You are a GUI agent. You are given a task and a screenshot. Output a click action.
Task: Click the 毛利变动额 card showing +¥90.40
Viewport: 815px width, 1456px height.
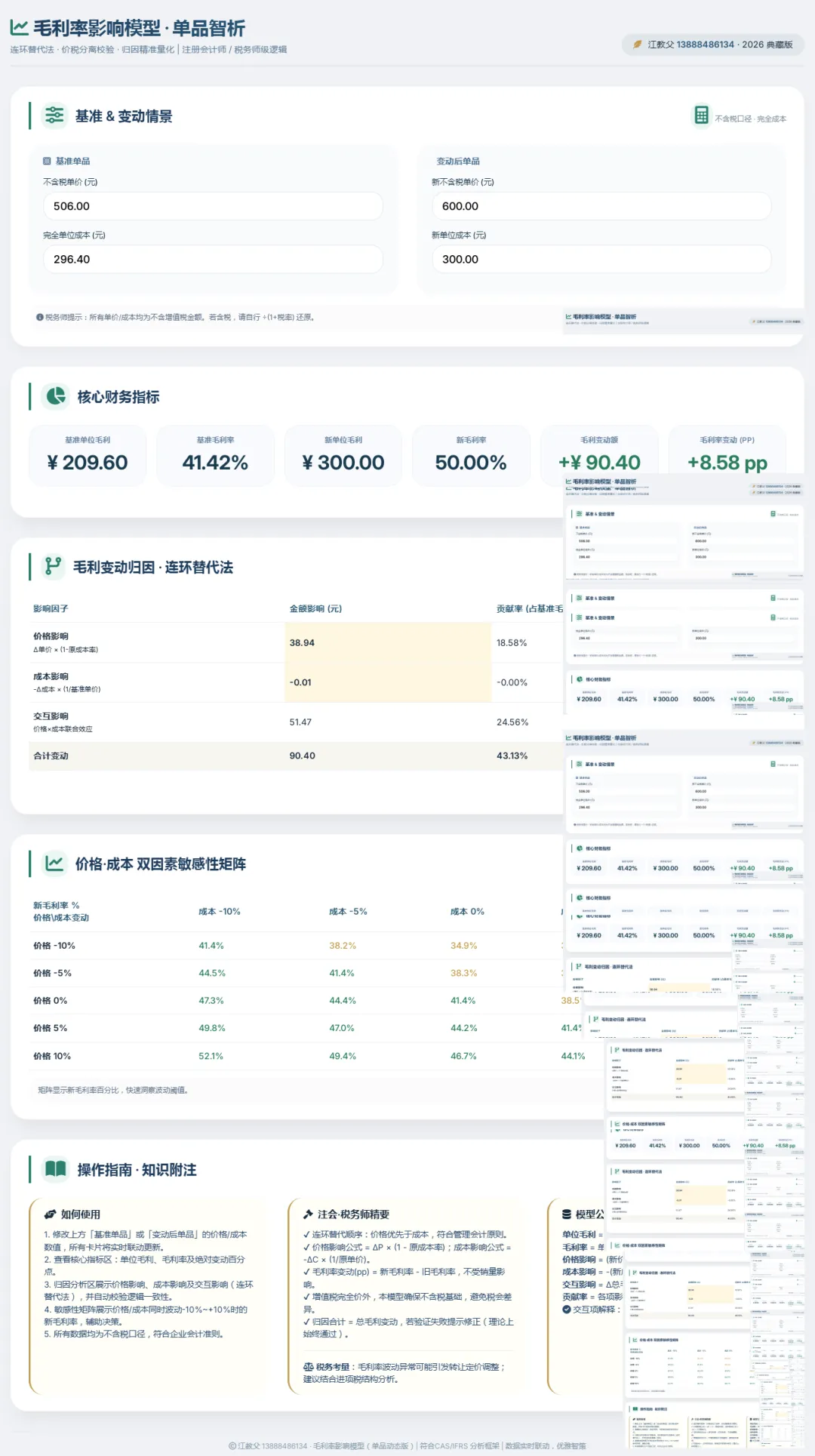[x=599, y=455]
